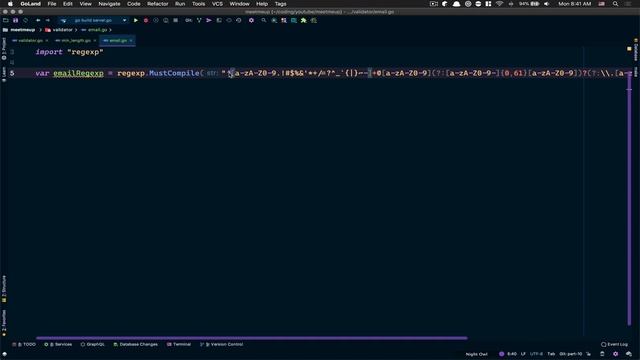Click the validator folder breadcrumb
The width and height of the screenshot is (640, 360).
point(59,30)
